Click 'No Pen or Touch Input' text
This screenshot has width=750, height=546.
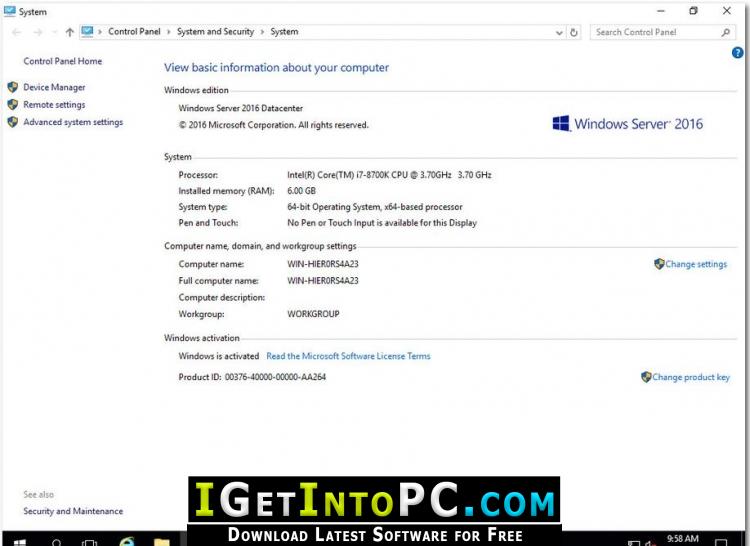382,223
